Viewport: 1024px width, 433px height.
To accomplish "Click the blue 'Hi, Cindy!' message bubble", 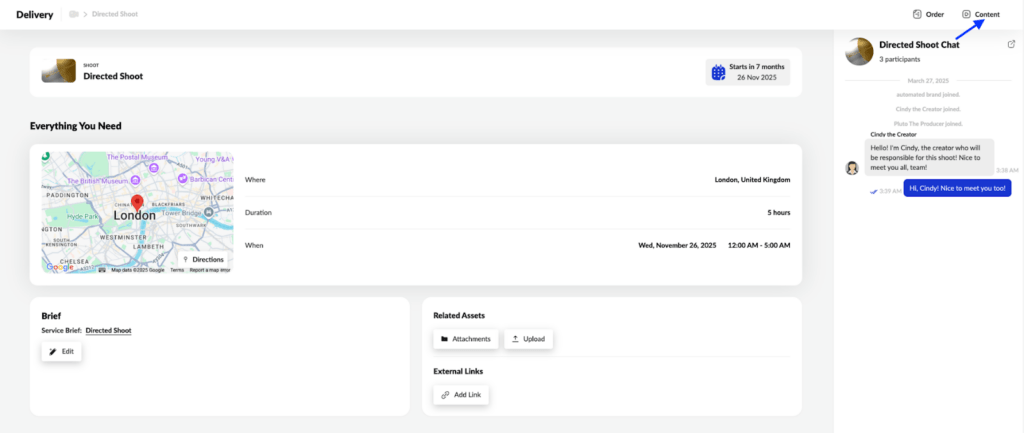I will tap(957, 188).
